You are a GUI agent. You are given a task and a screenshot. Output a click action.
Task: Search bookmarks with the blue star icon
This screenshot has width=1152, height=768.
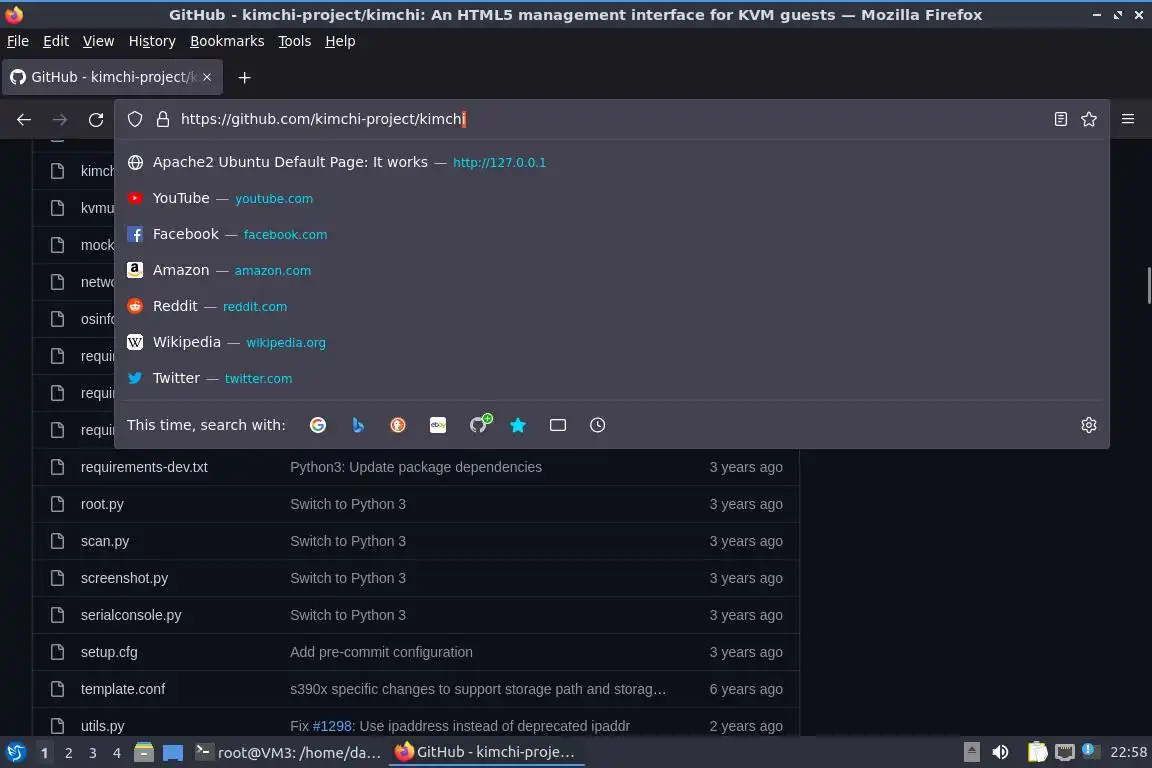[x=518, y=425]
